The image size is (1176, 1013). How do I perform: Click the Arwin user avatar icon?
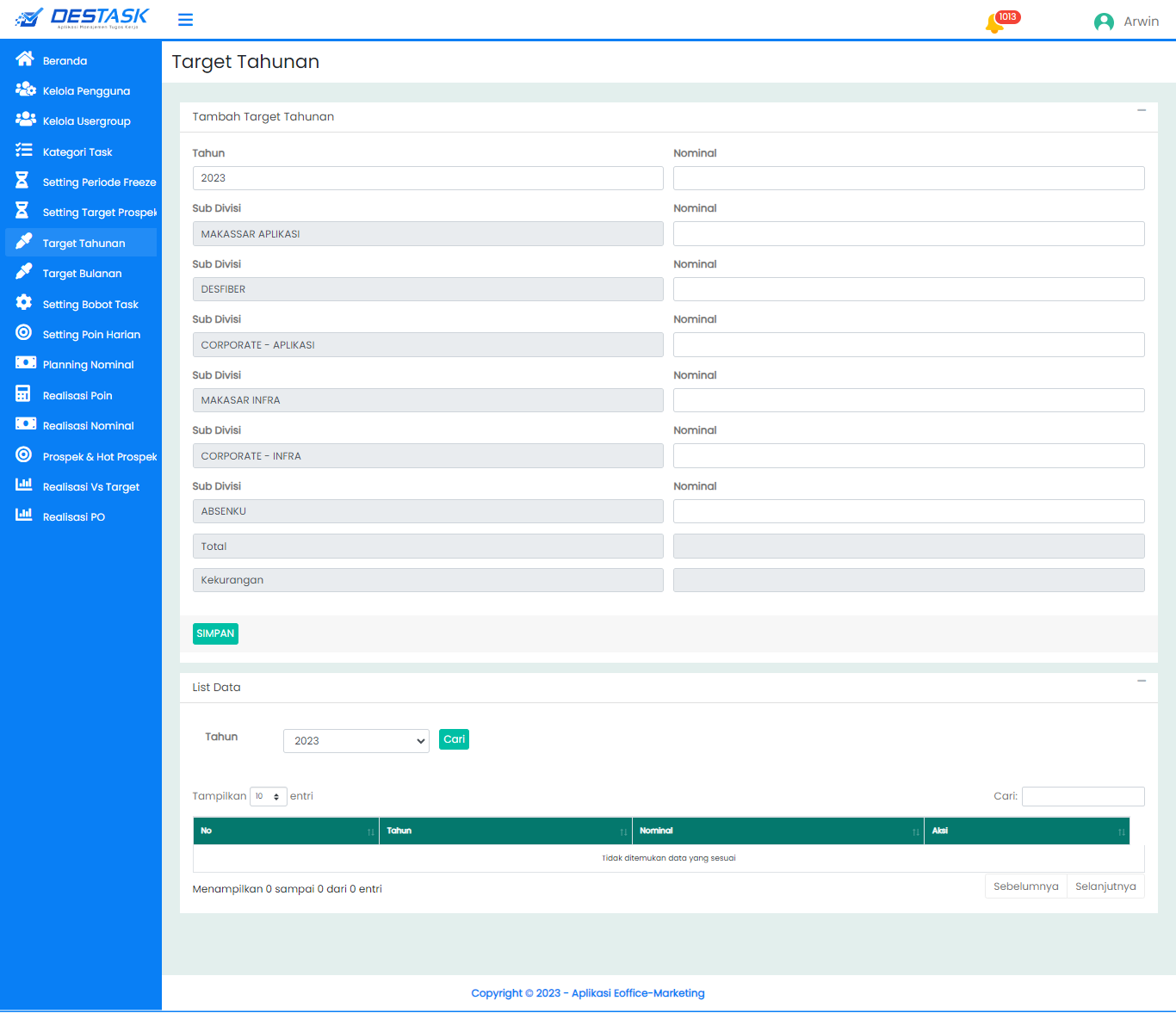point(1104,22)
